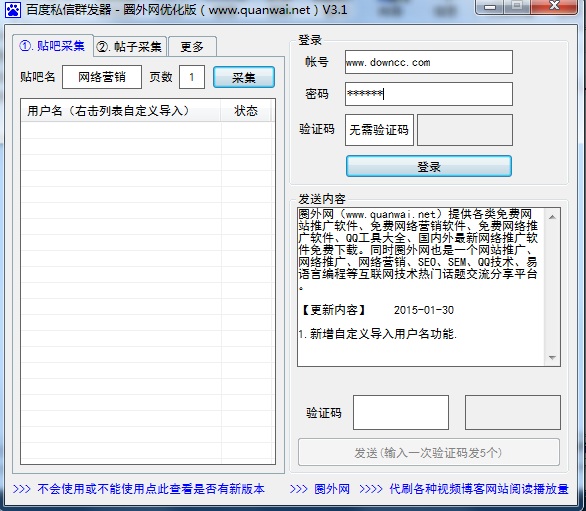Click the 用户名 column header
Screen dimensions: 586x511
click(120, 111)
